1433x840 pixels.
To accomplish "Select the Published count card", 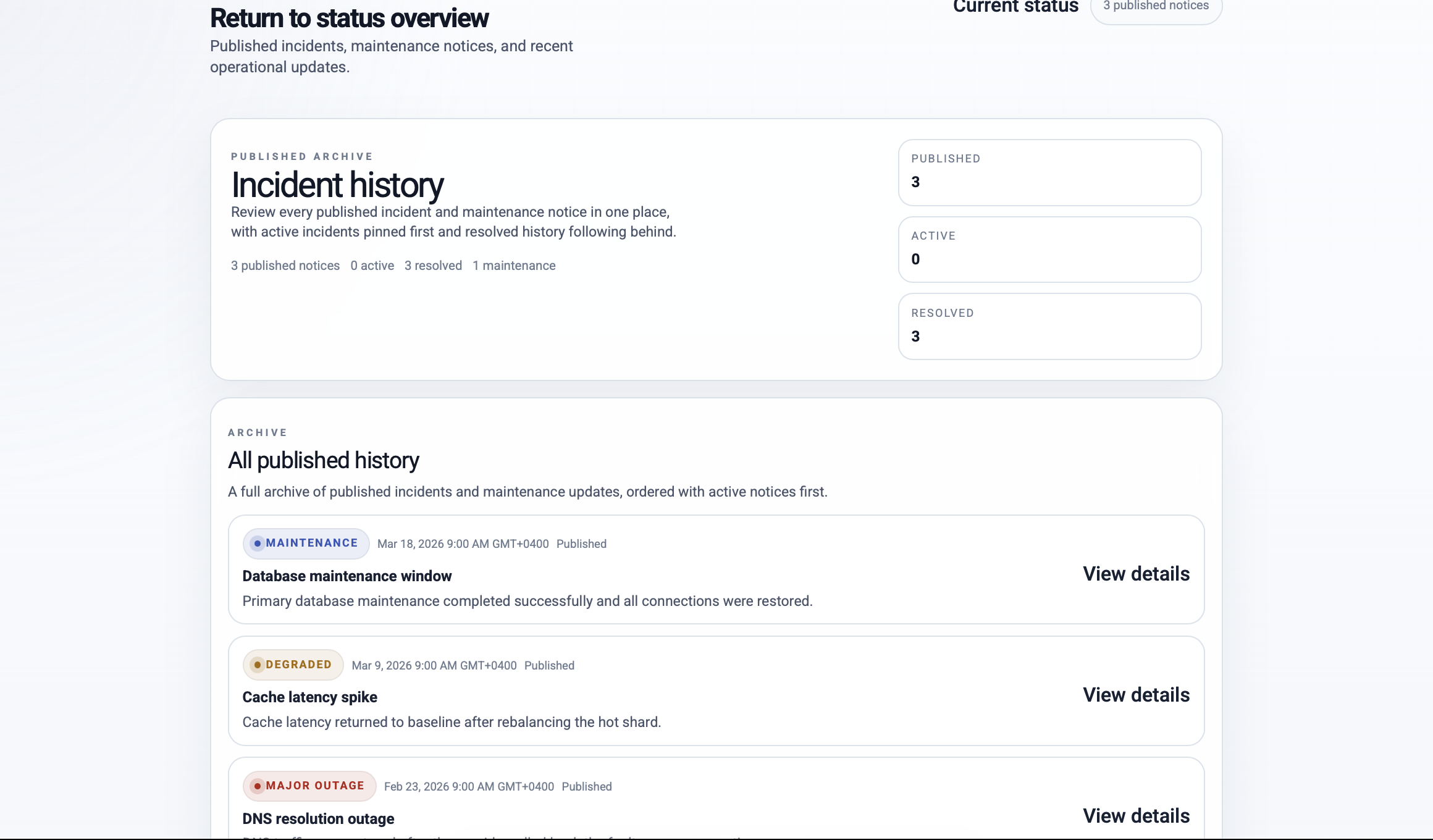I will coord(1049,172).
